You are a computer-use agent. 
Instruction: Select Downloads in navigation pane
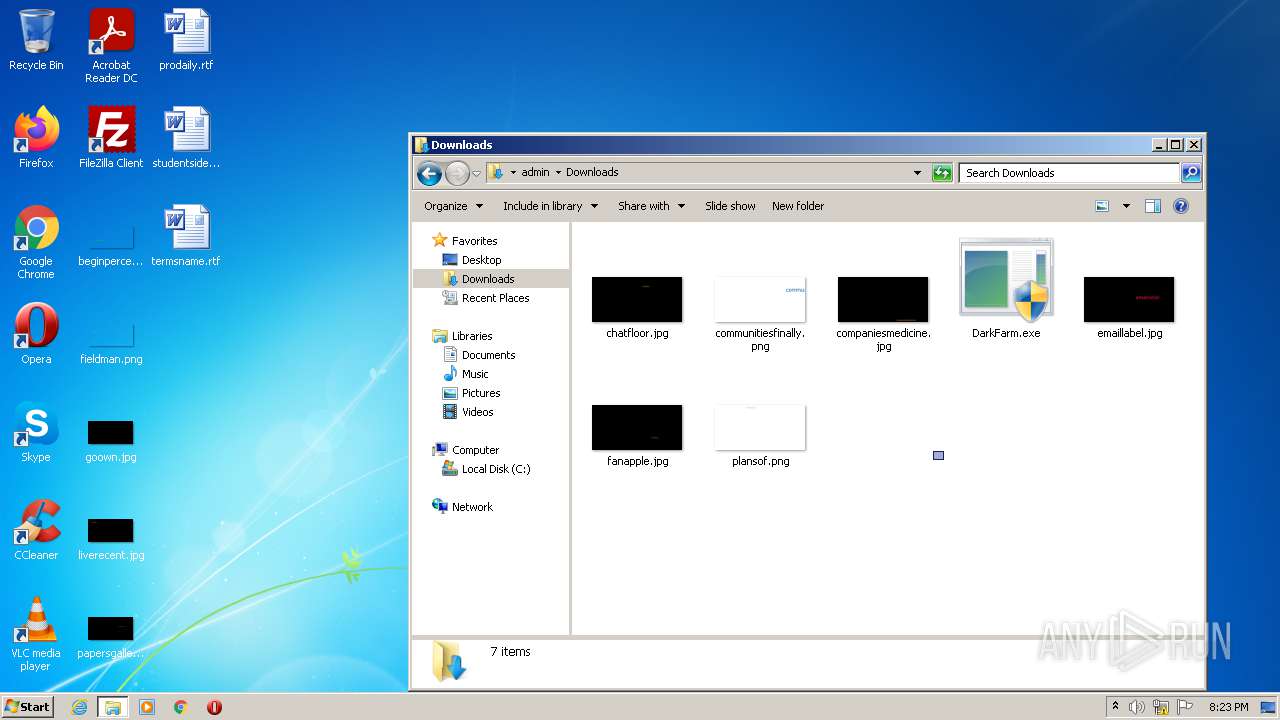[x=488, y=279]
